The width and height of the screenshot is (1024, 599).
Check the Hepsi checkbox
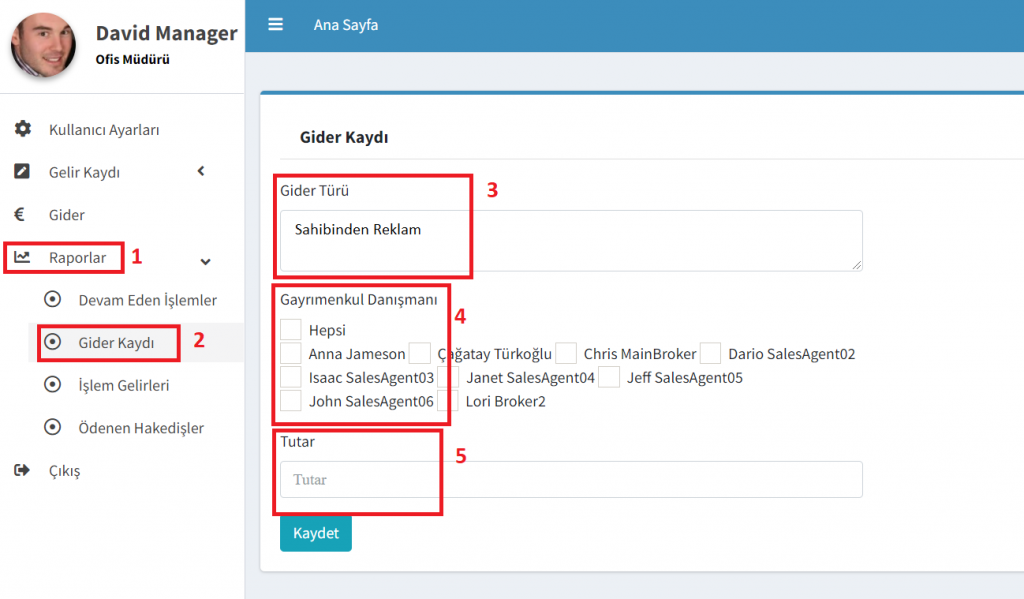291,329
